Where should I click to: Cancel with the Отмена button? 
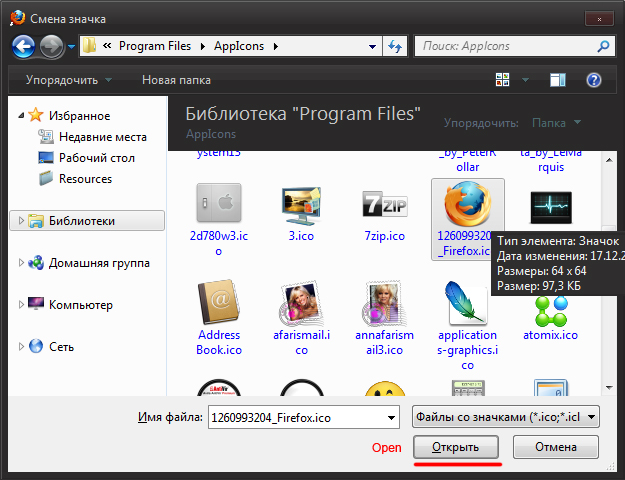(556, 447)
